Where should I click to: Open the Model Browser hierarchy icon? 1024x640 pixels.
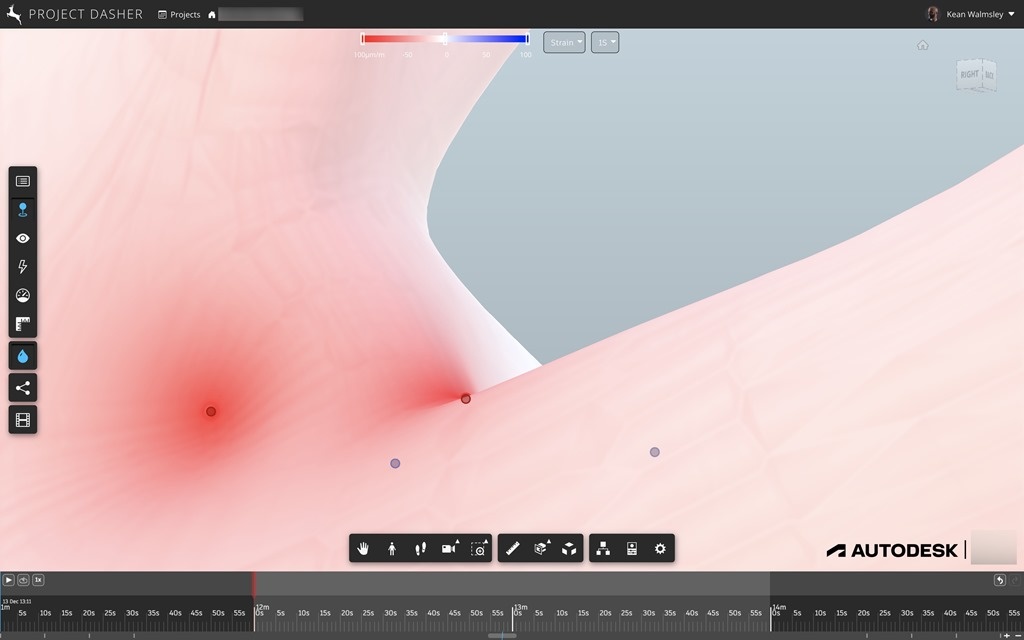(603, 548)
